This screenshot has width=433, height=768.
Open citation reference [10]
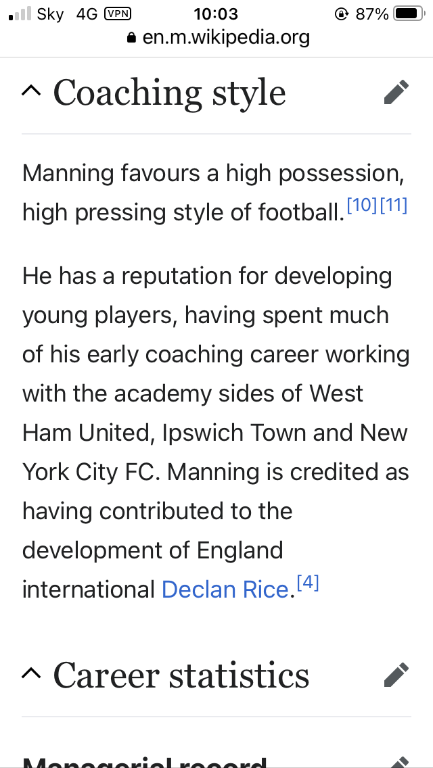362,205
